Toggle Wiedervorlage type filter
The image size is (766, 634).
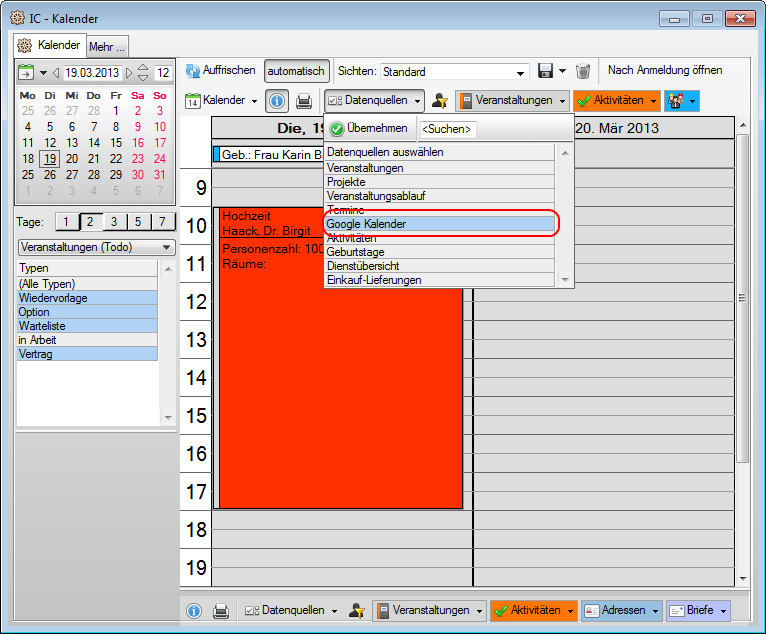coord(87,298)
